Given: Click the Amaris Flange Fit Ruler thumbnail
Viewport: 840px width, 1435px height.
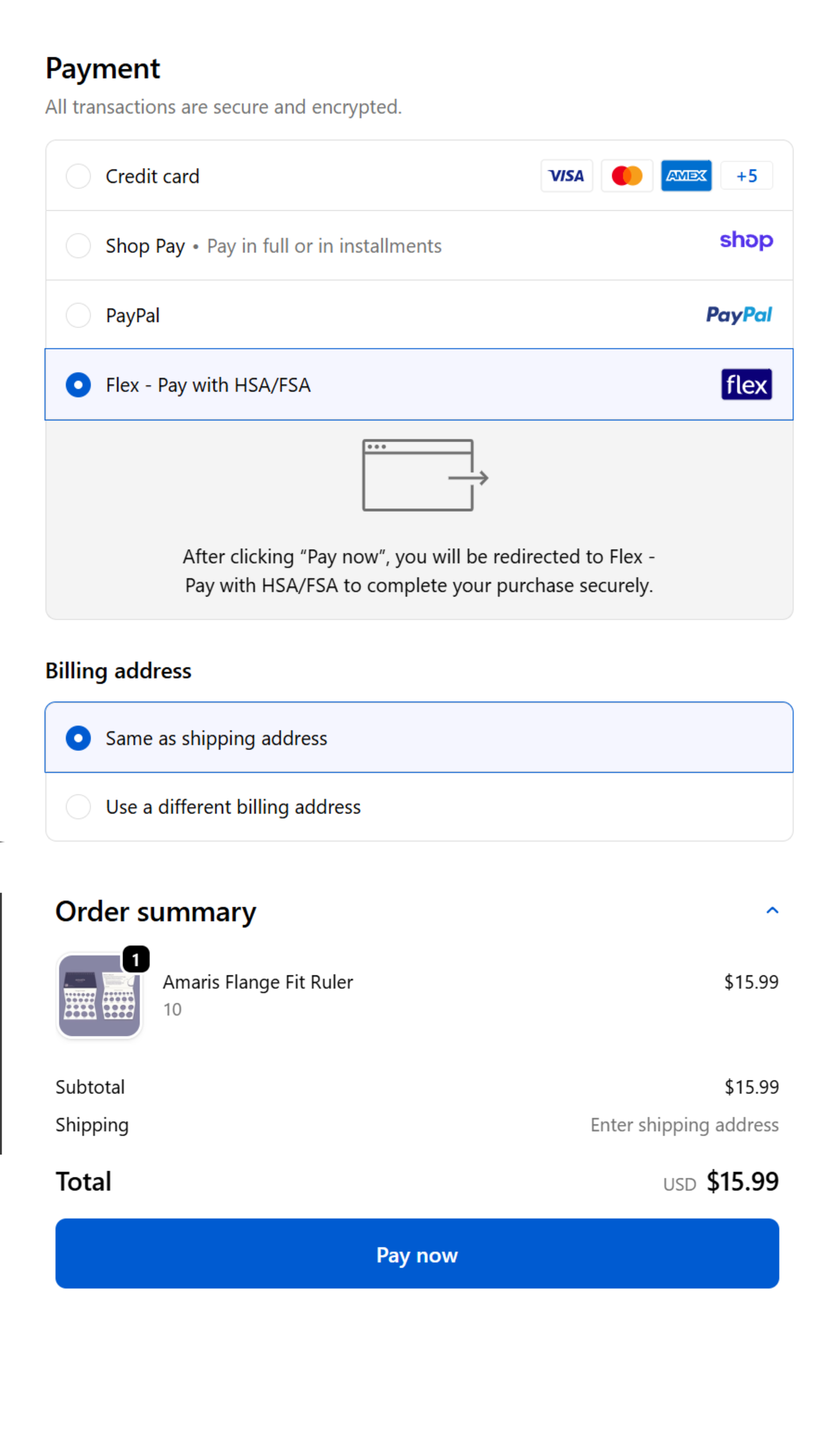Looking at the screenshot, I should pyautogui.click(x=100, y=996).
